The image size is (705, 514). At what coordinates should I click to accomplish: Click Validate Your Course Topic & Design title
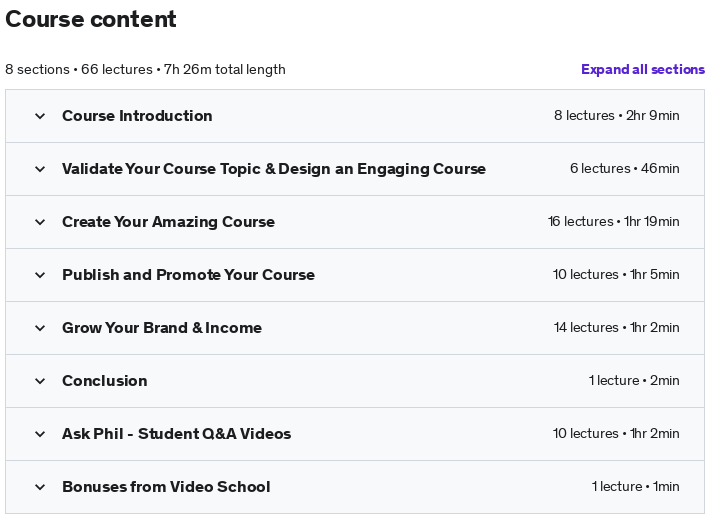pos(274,169)
